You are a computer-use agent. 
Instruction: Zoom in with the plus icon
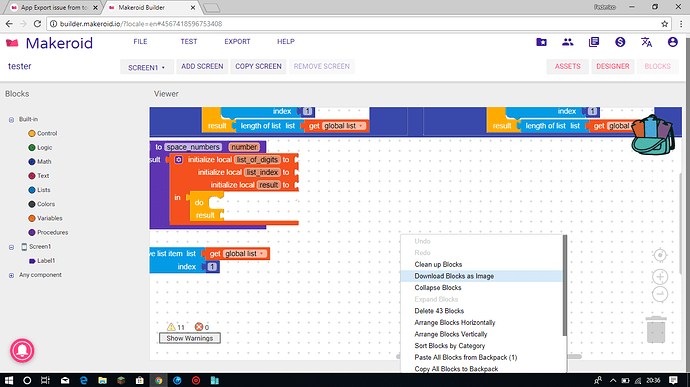pyautogui.click(x=660, y=276)
